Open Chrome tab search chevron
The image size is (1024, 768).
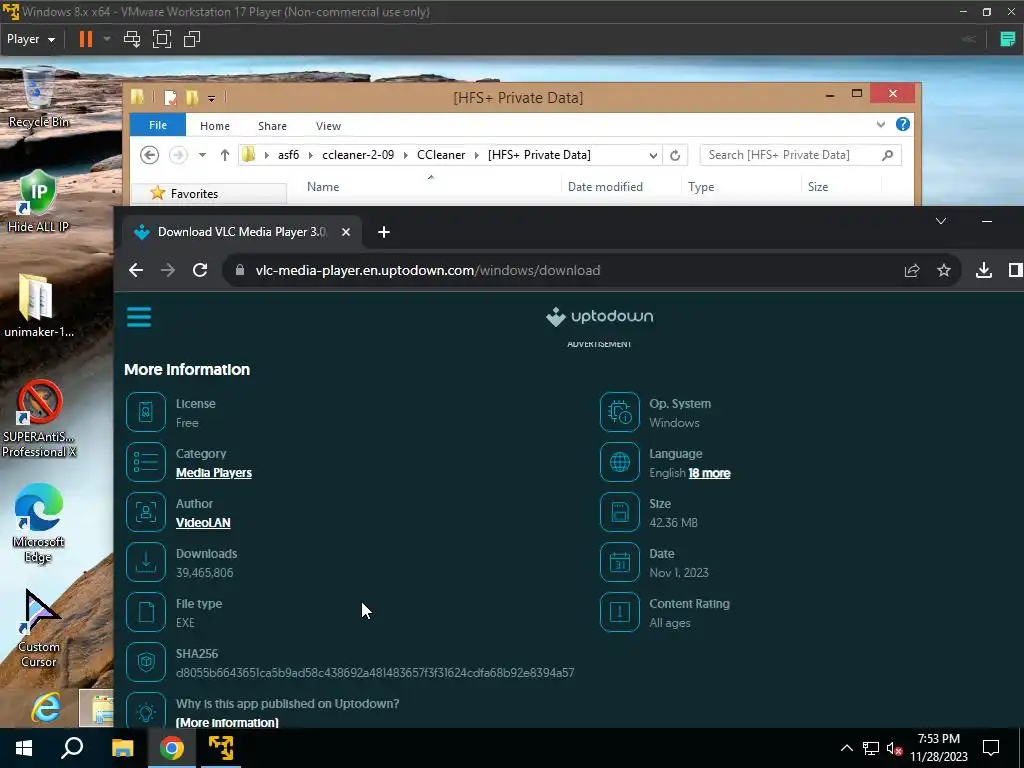click(941, 221)
